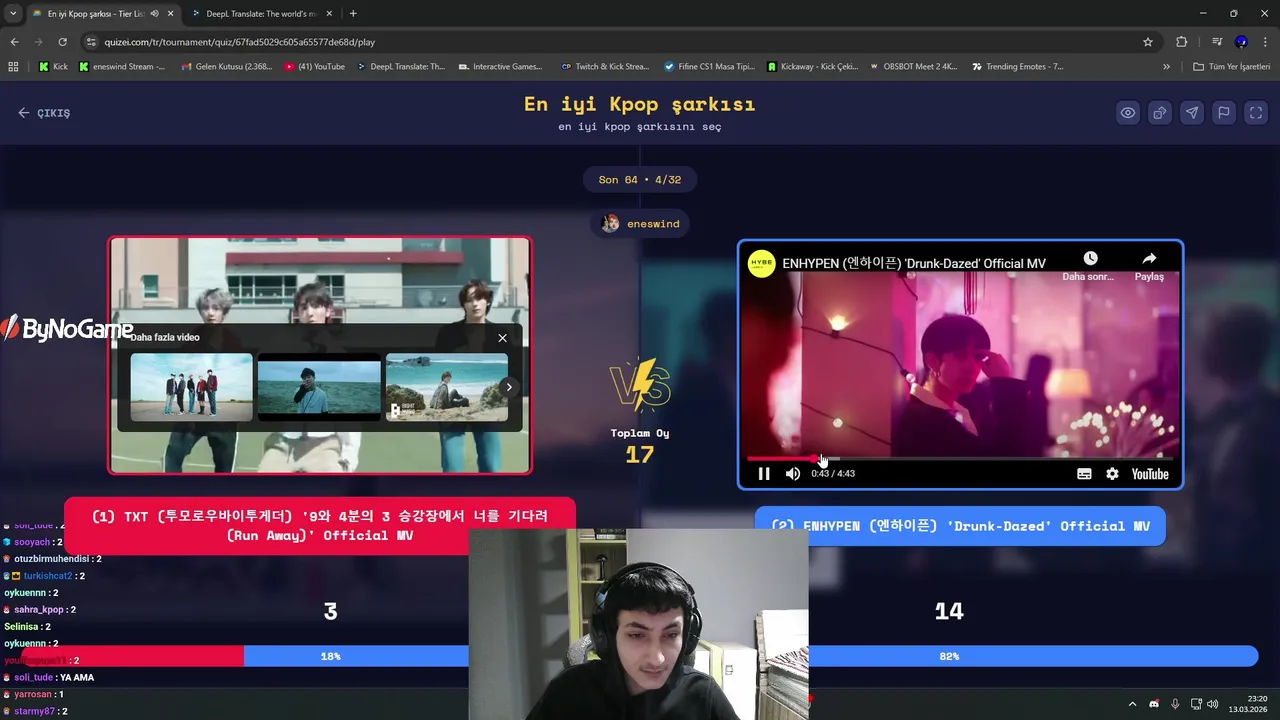This screenshot has height=720, width=1280.
Task: Vote for (2) ENHYPEN Drunk-Dazed
Action: coord(960,526)
